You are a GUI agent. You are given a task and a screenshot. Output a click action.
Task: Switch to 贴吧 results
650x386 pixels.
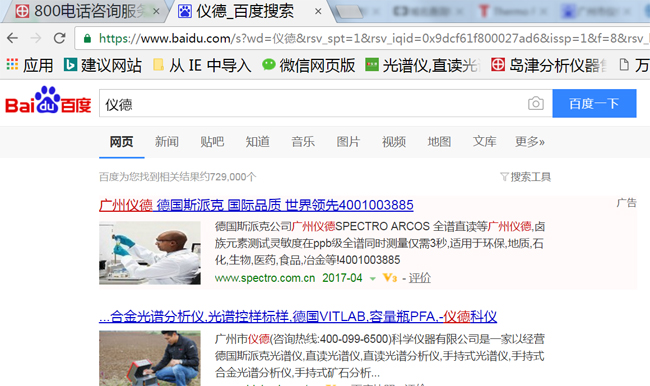point(212,142)
